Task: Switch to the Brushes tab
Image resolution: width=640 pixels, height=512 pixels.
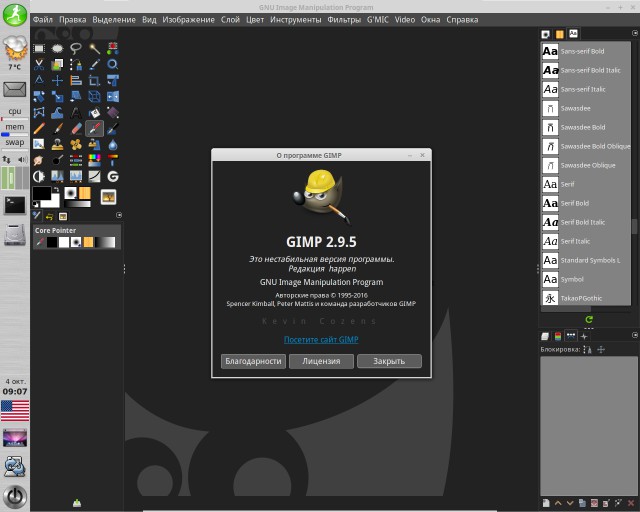Action: pyautogui.click(x=546, y=34)
